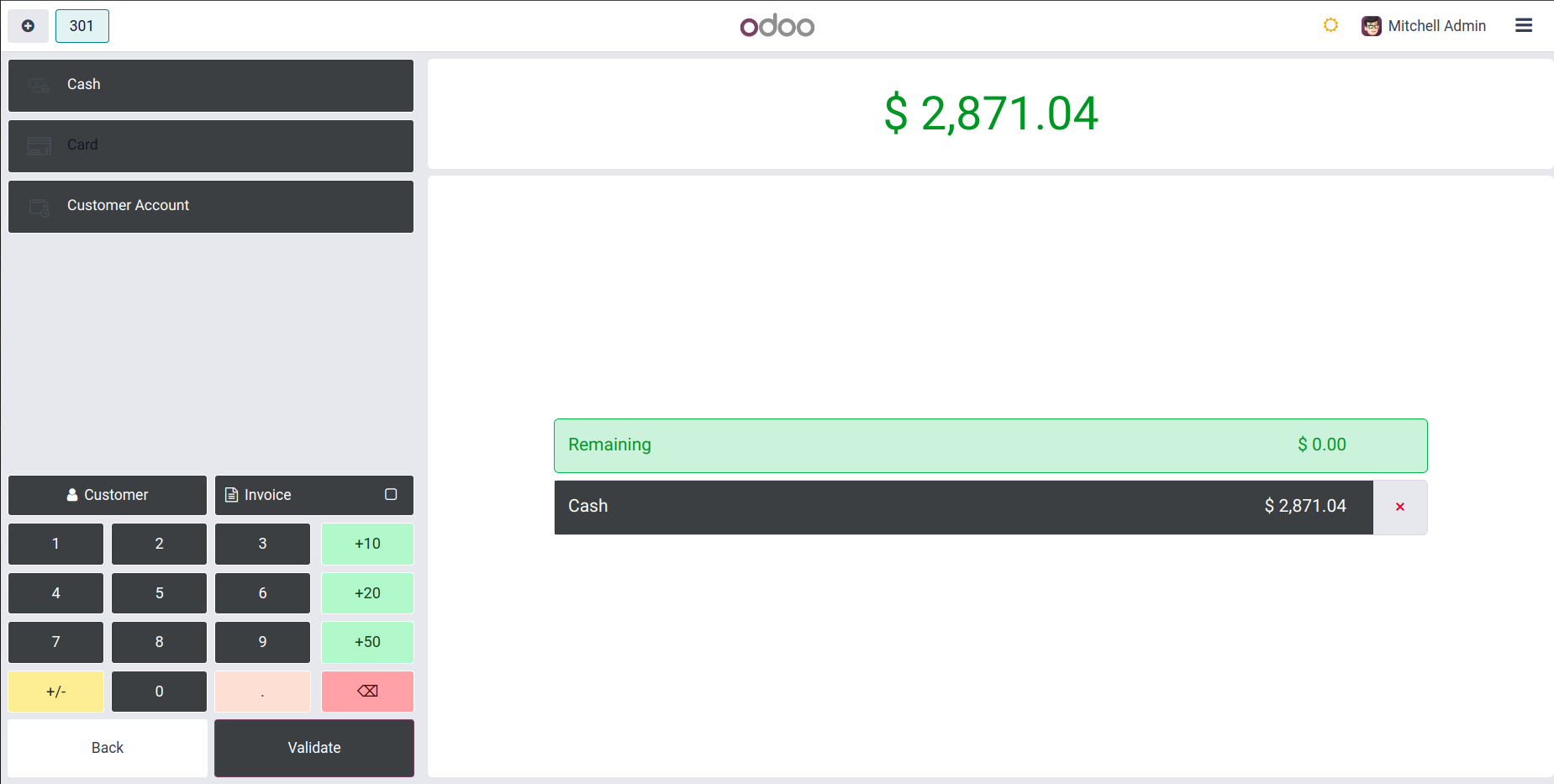Choose Customer Account payment method
This screenshot has height=784, width=1554.
tap(211, 206)
